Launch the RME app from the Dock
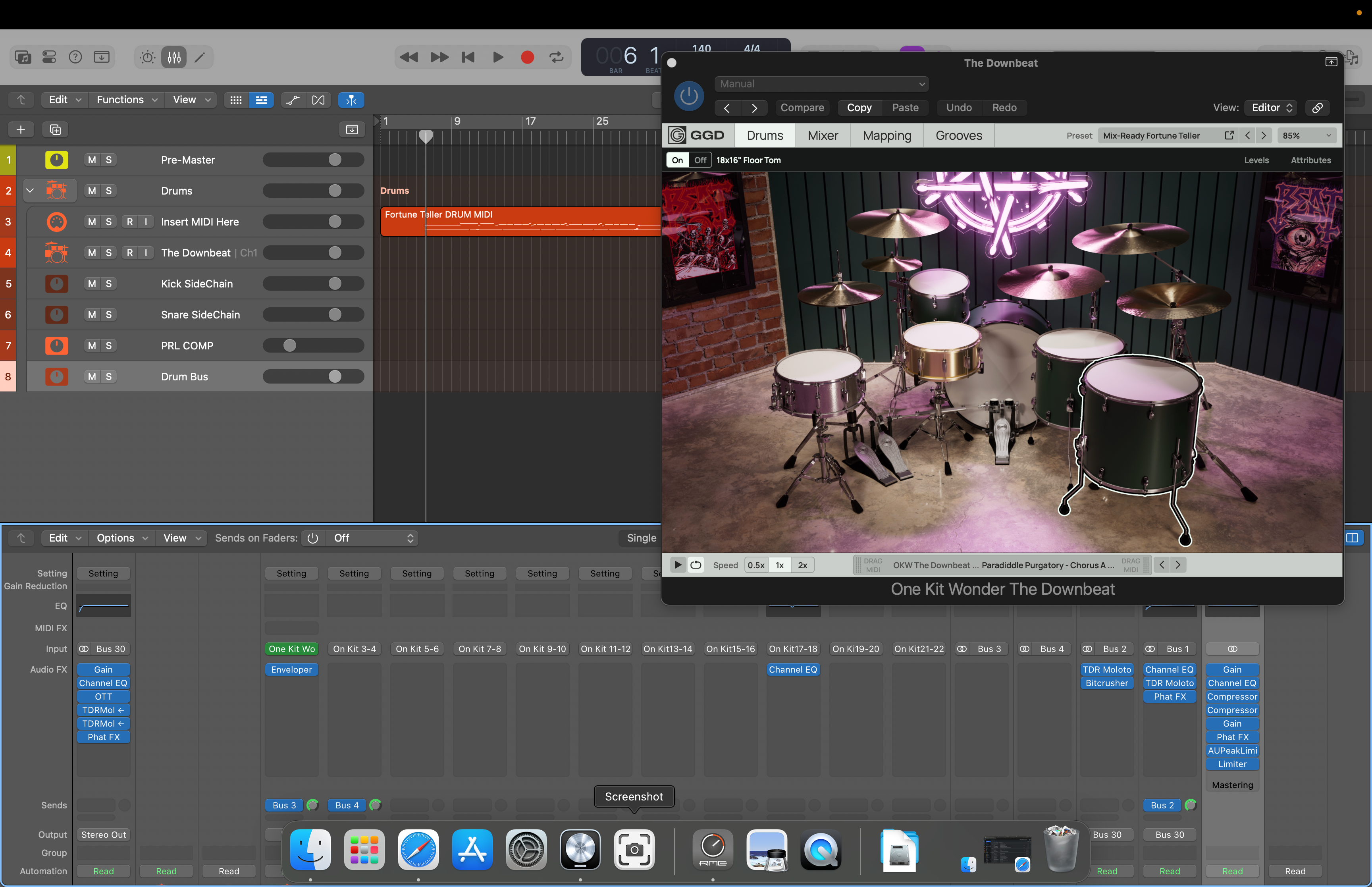Viewport: 1372px width, 887px height. [712, 850]
